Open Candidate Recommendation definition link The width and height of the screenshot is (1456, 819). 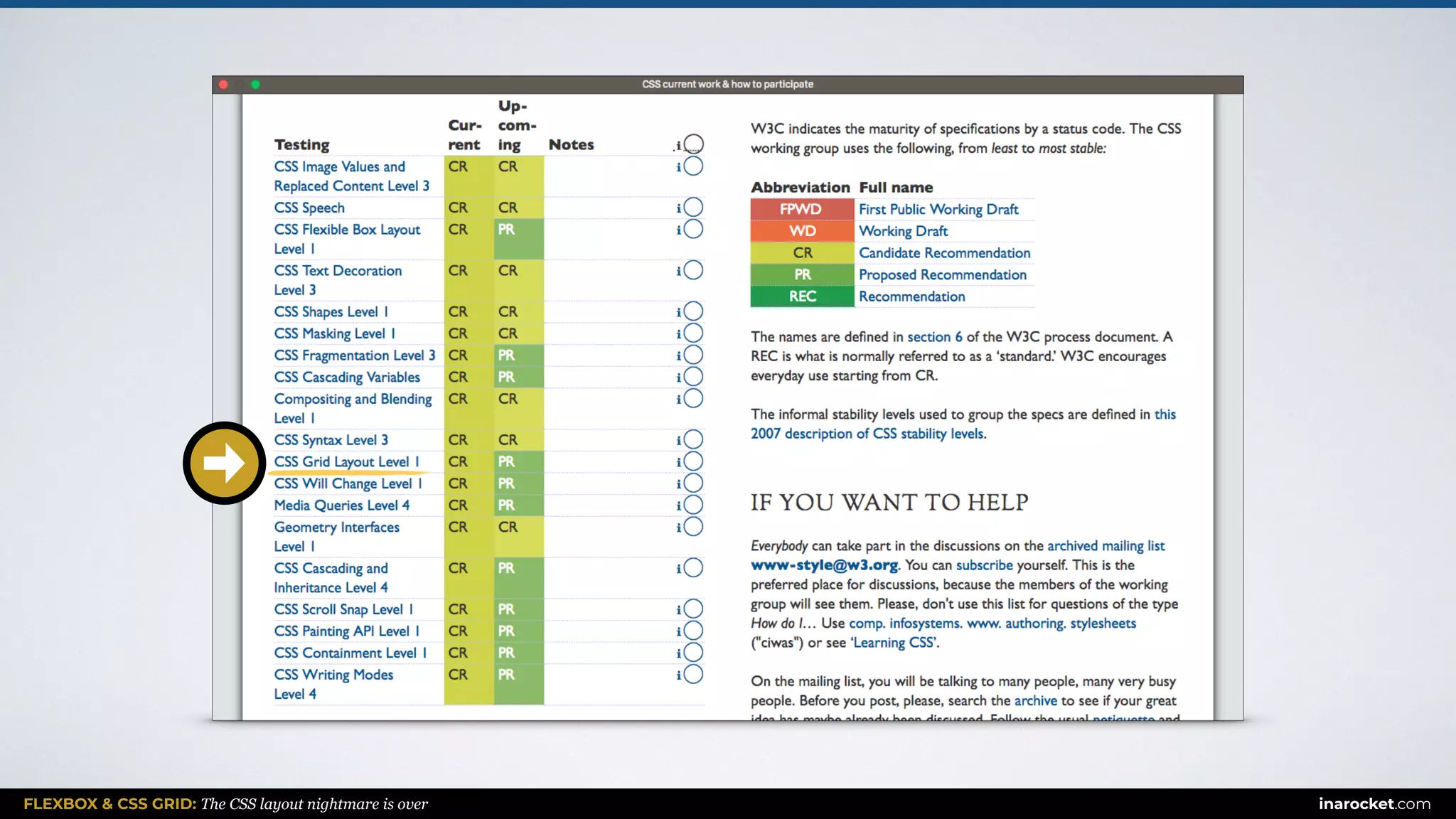(944, 253)
